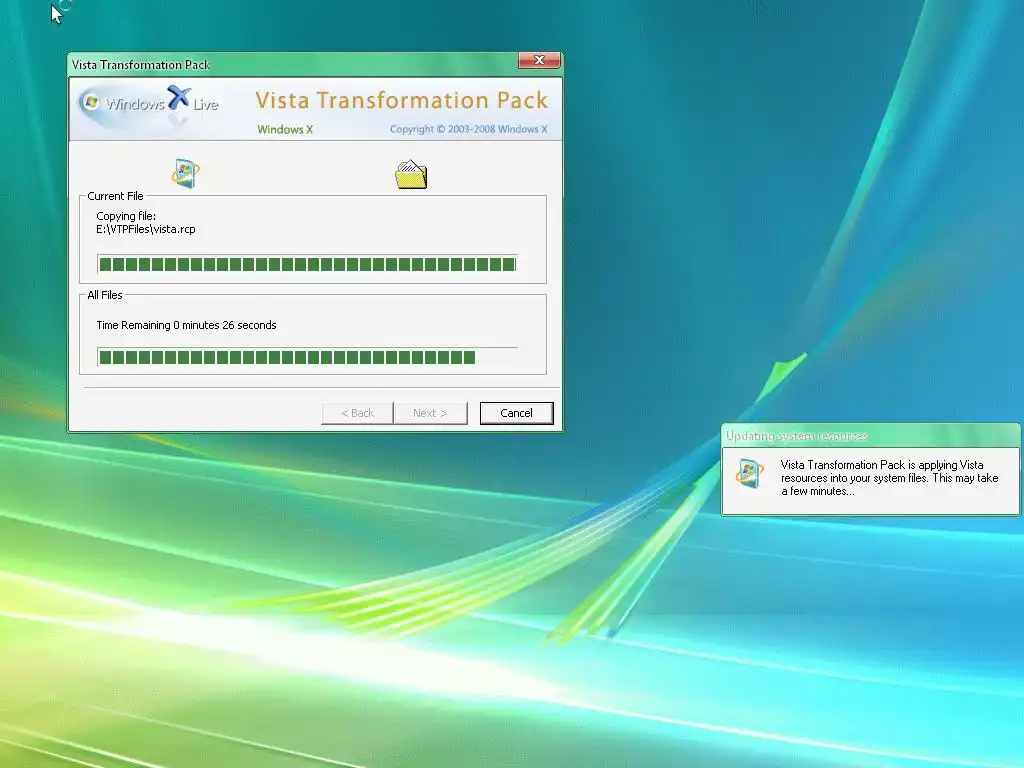
Task: Click the Copying file: label
Action: click(126, 216)
